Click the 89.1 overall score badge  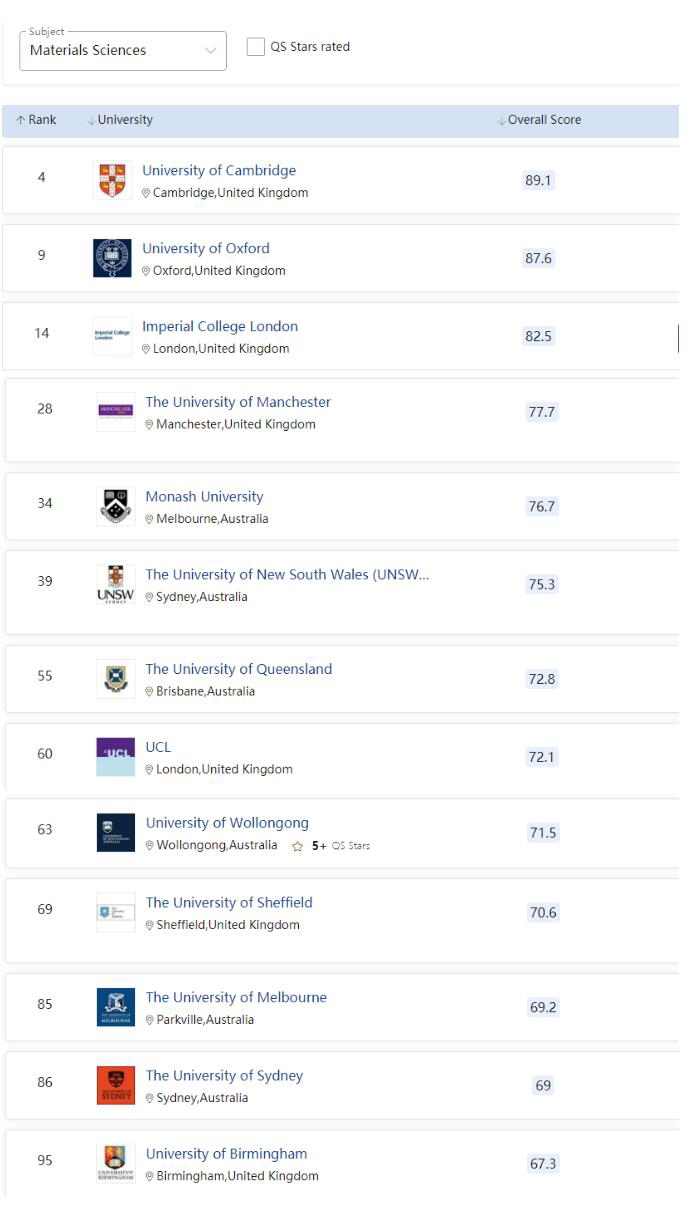coord(538,180)
